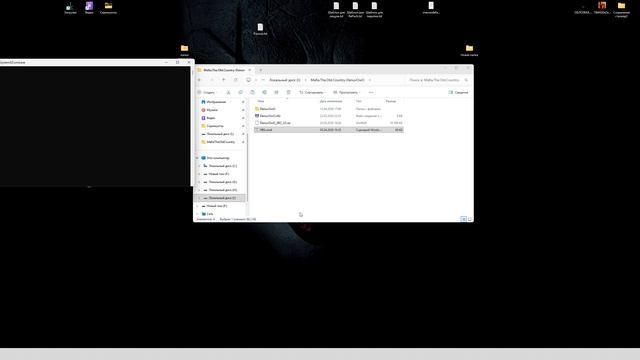Collapse the Этот компьютер tree node
640x360 pixels.
point(197,158)
